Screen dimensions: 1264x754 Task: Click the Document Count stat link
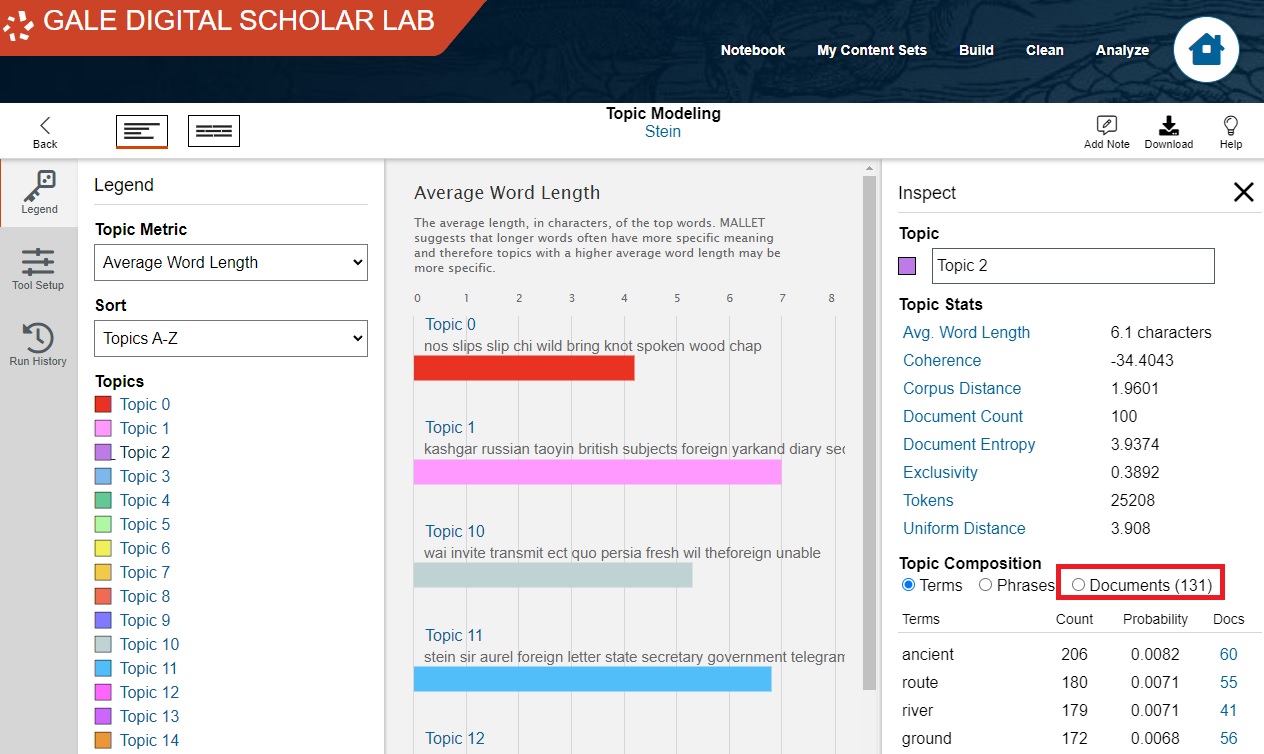(x=963, y=416)
